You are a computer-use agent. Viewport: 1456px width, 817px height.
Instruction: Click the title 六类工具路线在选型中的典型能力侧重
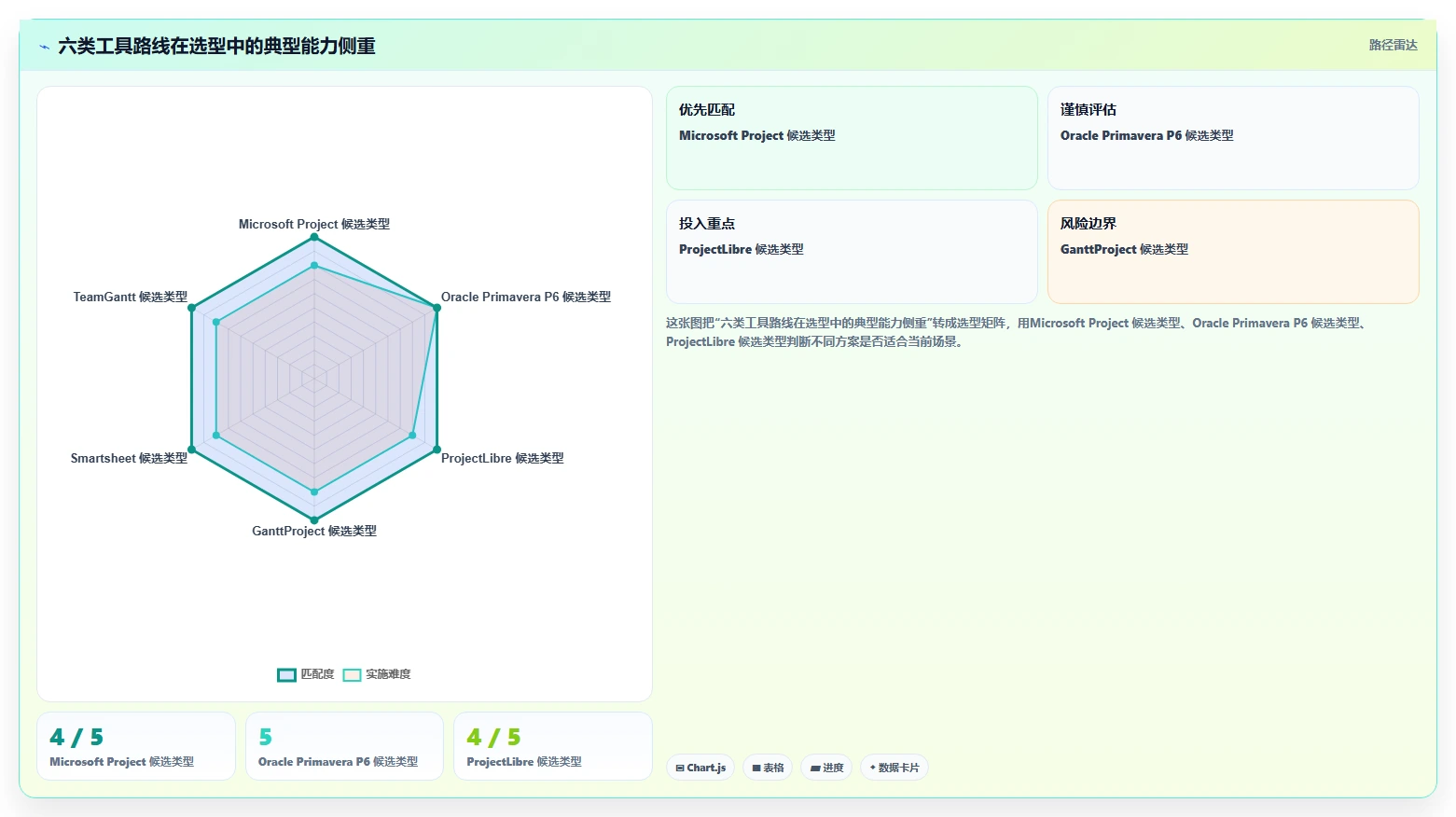pos(216,46)
